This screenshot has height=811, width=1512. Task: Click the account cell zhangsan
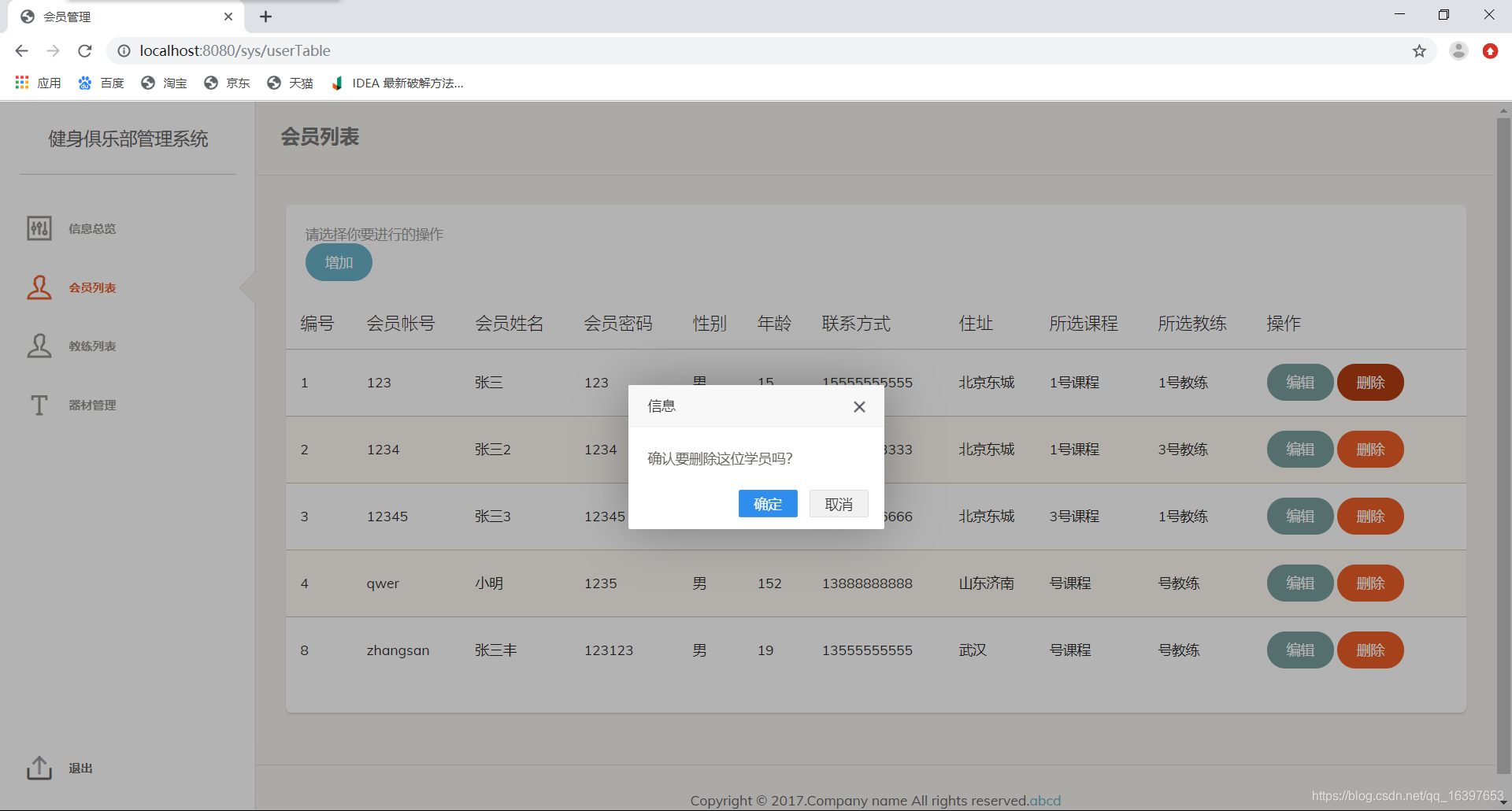pyautogui.click(x=398, y=650)
